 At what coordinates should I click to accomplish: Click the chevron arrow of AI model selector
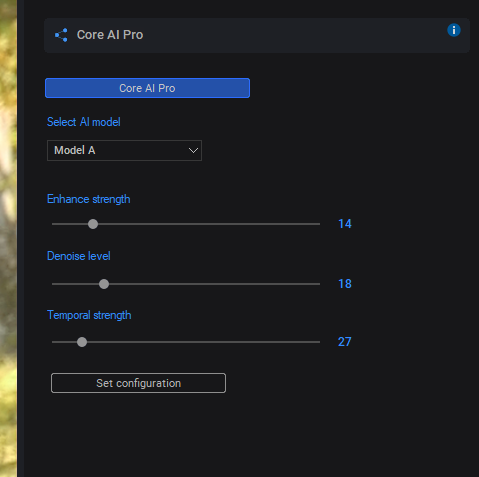[193, 151]
